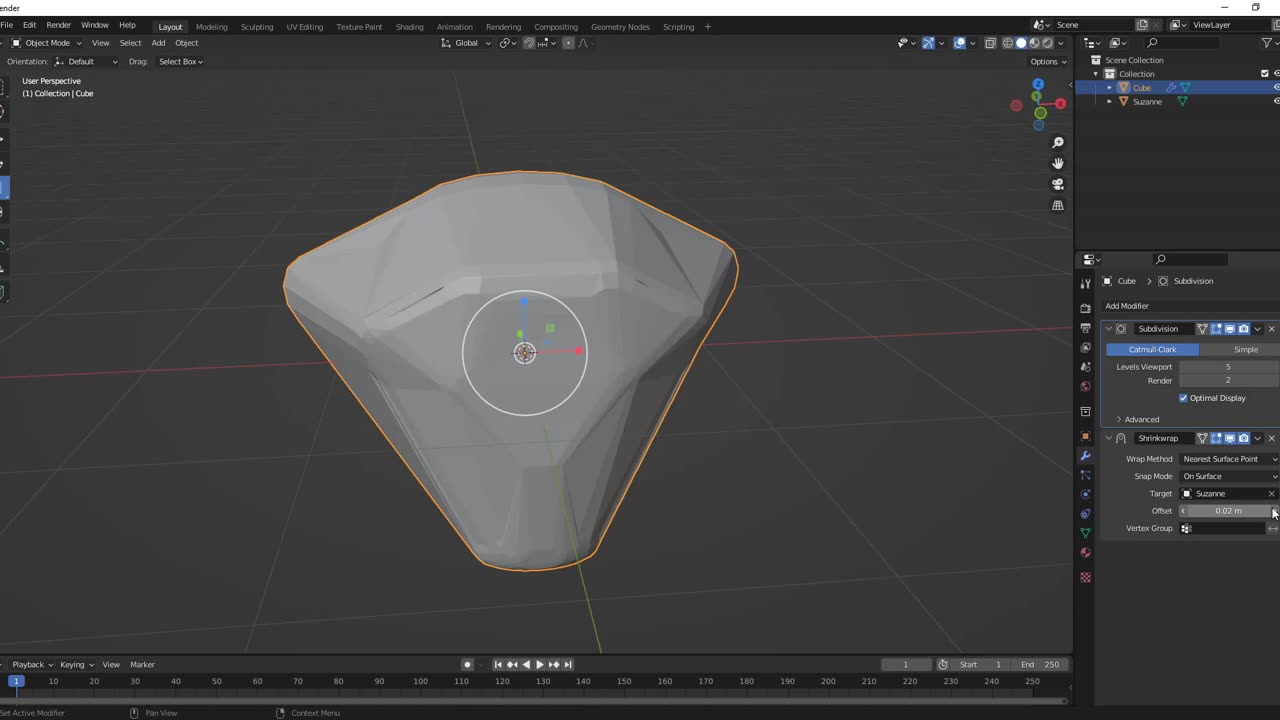Open the Render properties tab
This screenshot has height=720, width=1280.
[1086, 308]
